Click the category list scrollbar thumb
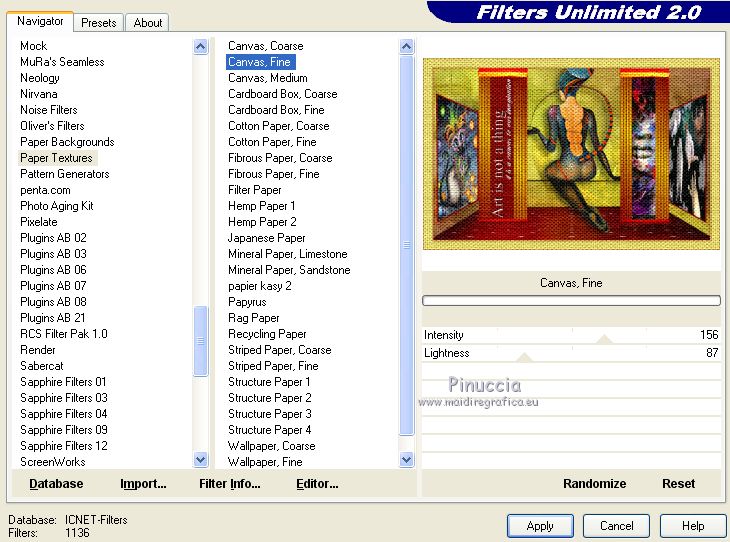Image resolution: width=730 pixels, height=542 pixels. [x=201, y=341]
